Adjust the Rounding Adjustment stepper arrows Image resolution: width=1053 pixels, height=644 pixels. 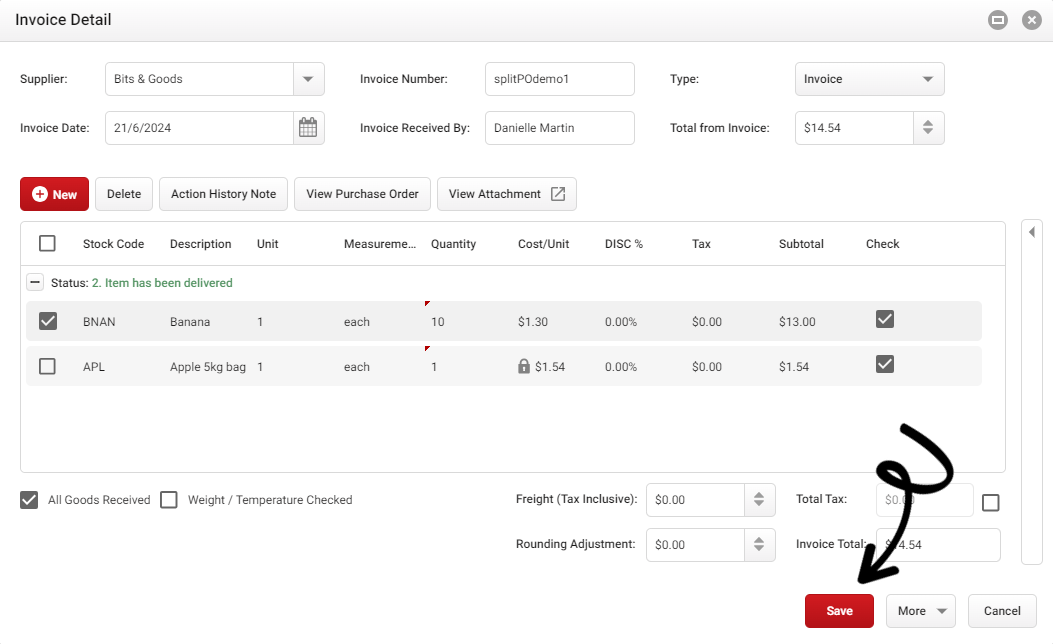coord(759,545)
